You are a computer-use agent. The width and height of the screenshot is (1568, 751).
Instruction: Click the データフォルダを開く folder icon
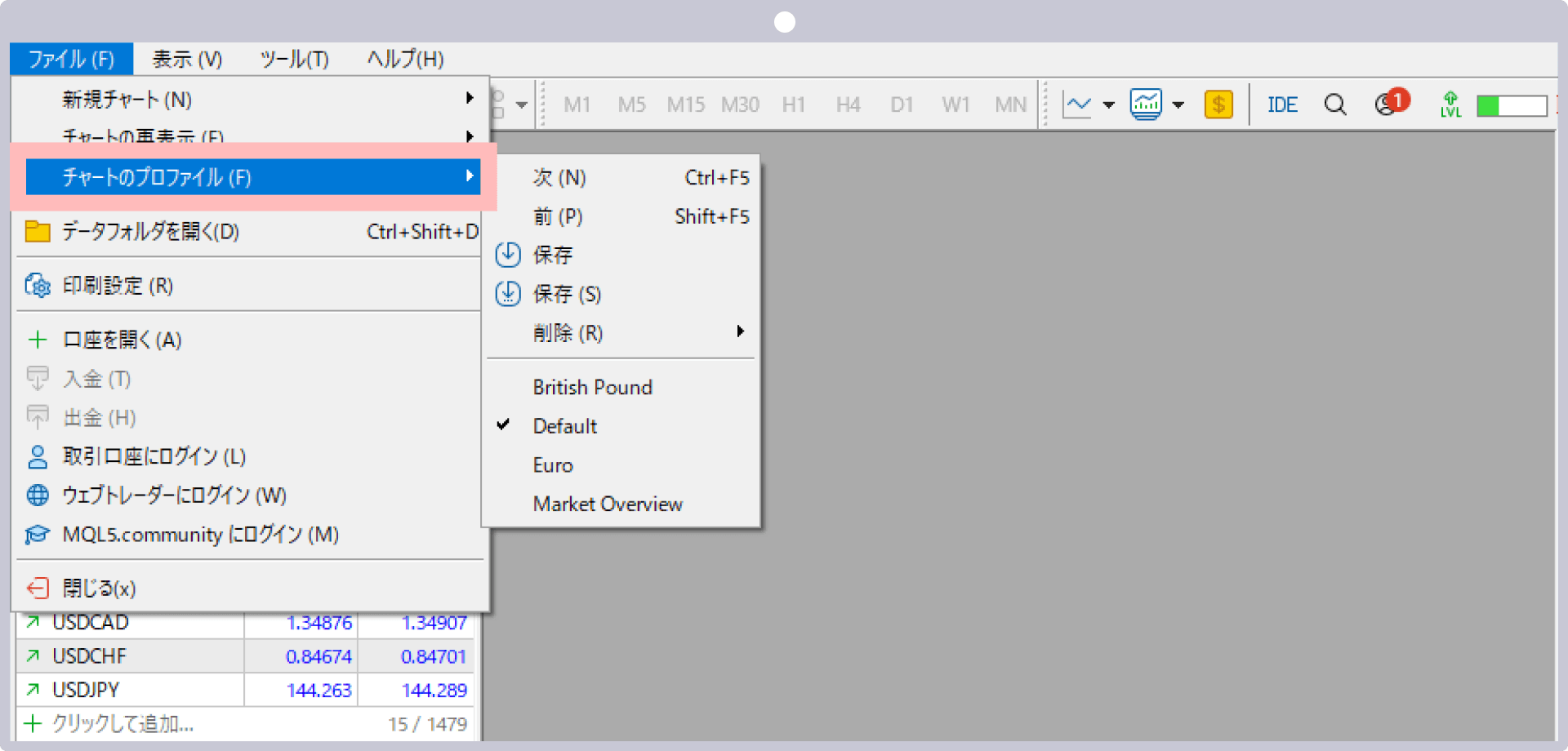(38, 232)
